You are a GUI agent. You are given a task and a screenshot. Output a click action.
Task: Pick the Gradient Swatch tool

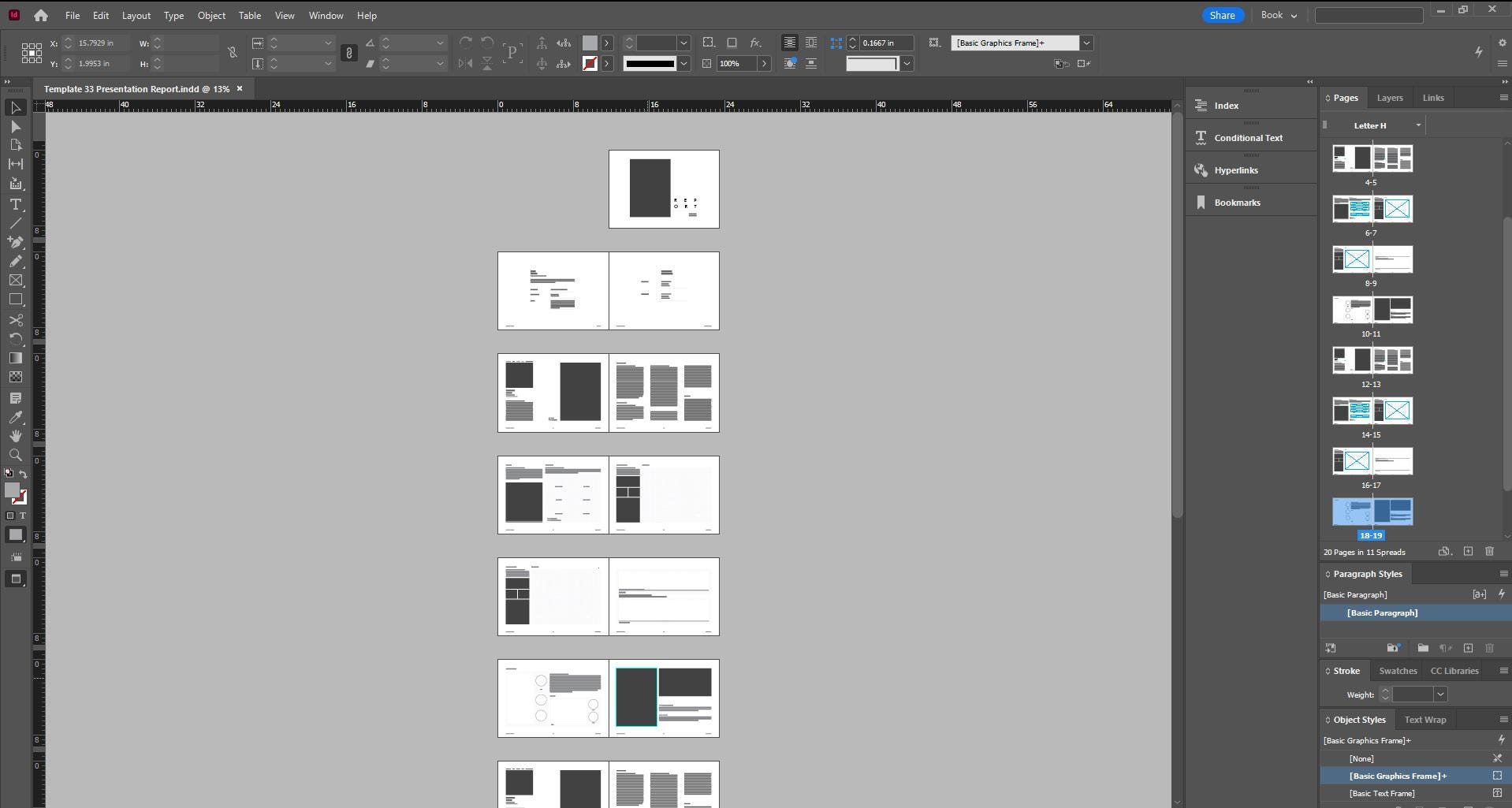pyautogui.click(x=15, y=358)
